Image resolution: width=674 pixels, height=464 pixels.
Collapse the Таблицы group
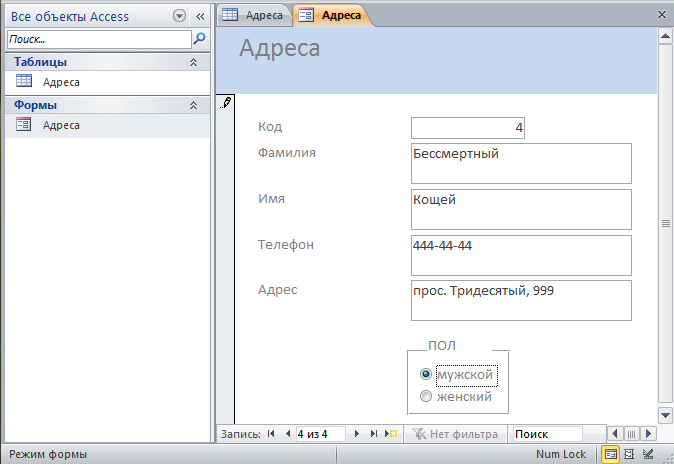(x=193, y=62)
